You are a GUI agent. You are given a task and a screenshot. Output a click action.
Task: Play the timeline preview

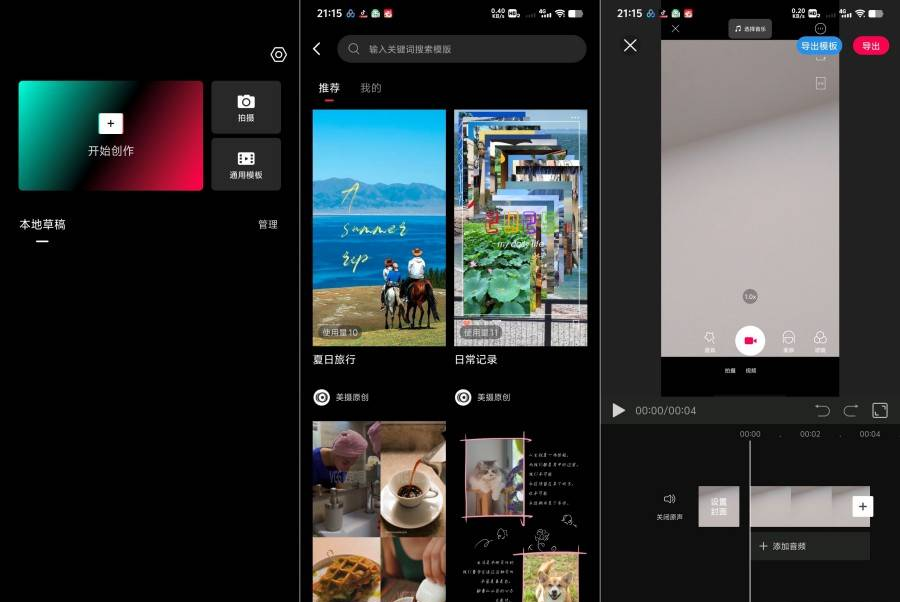pos(618,410)
